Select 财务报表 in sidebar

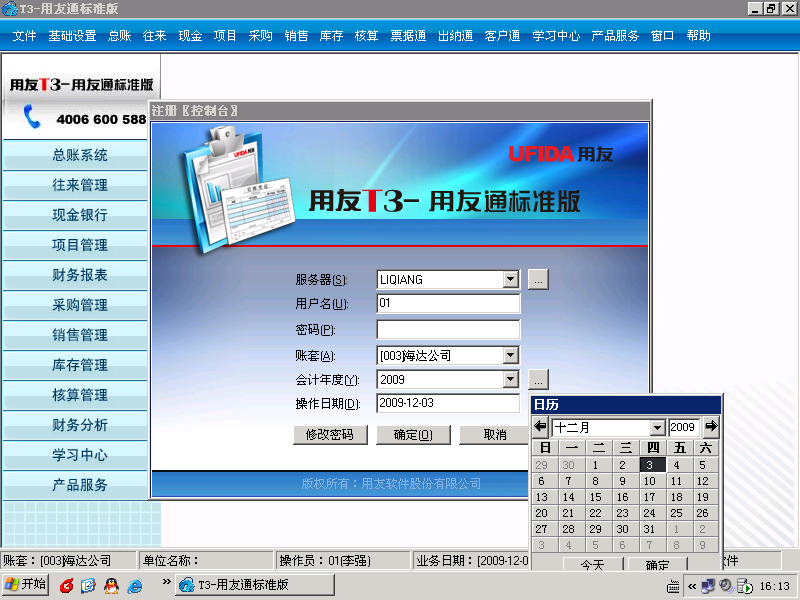[x=80, y=274]
